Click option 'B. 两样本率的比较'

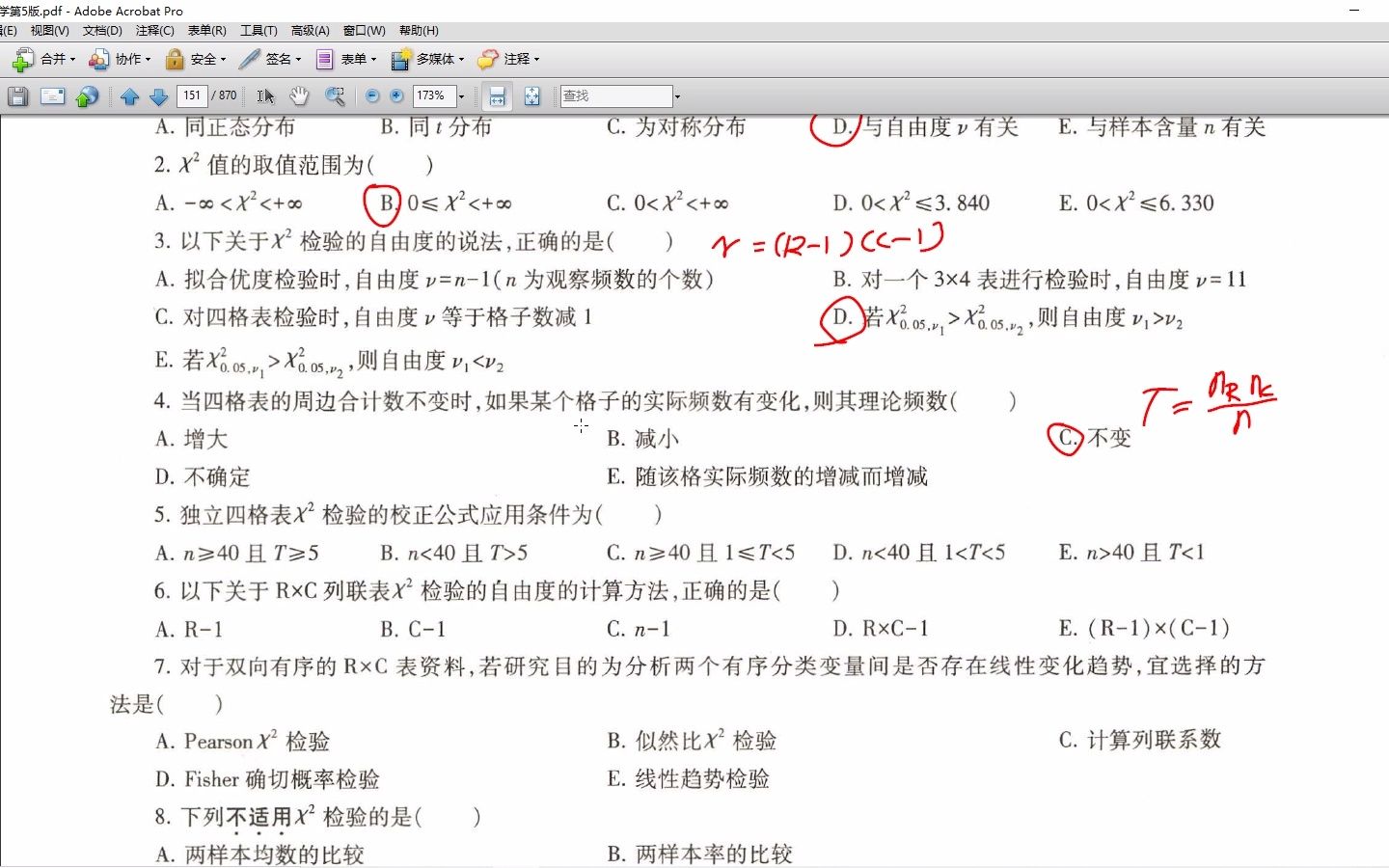[699, 854]
